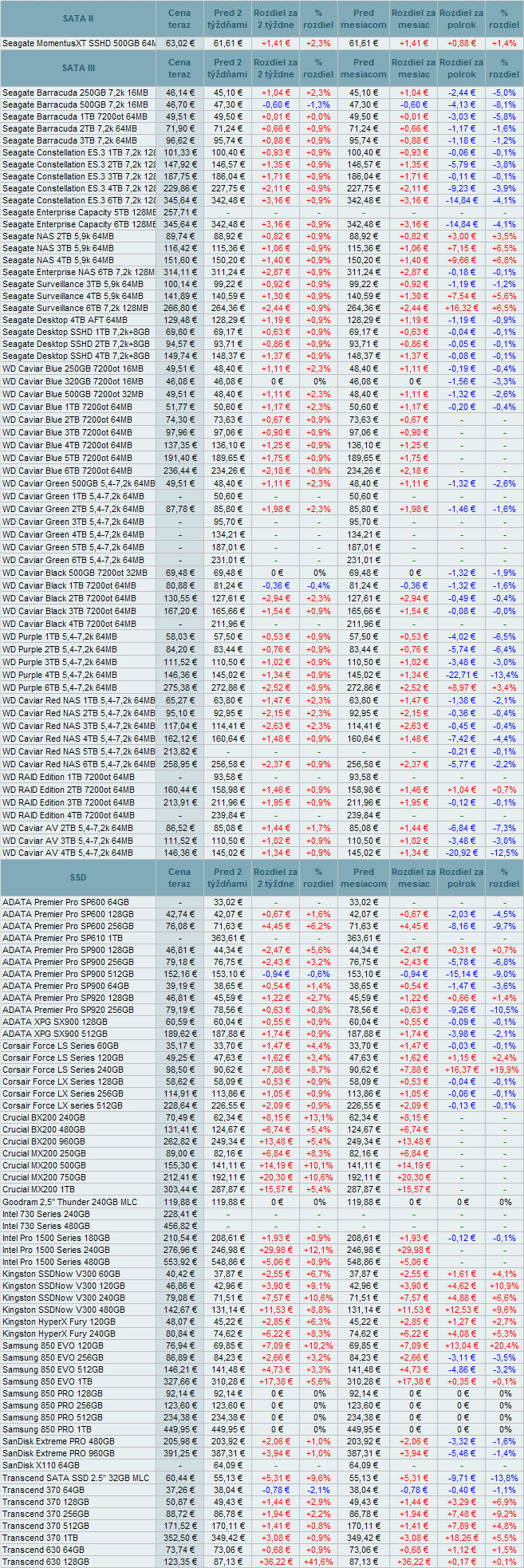The image size is (524, 1568).
Task: Select Samsung 850 EVO 1TB
Action: coord(48,1381)
